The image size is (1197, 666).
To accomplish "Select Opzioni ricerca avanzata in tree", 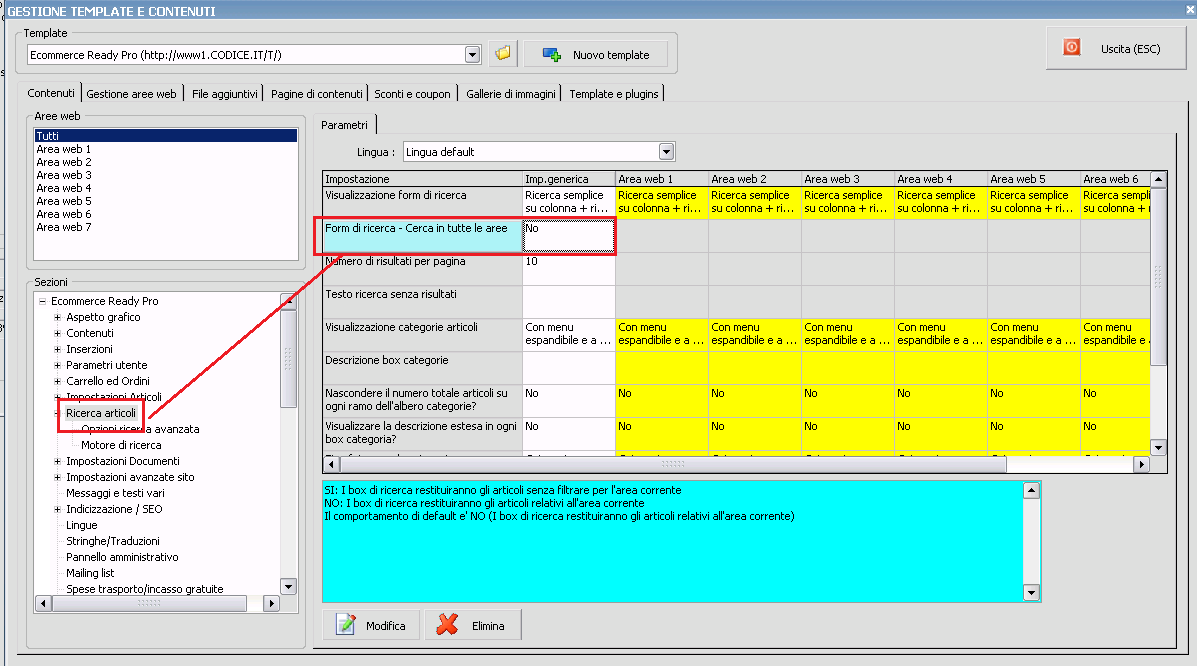I will click(140, 429).
